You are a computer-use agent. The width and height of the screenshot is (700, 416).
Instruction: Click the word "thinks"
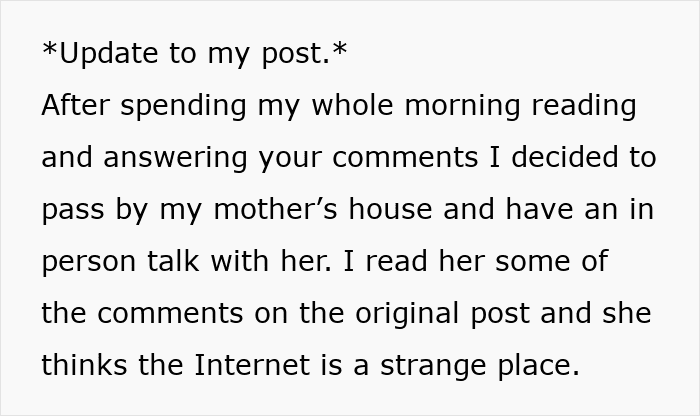pos(83,365)
